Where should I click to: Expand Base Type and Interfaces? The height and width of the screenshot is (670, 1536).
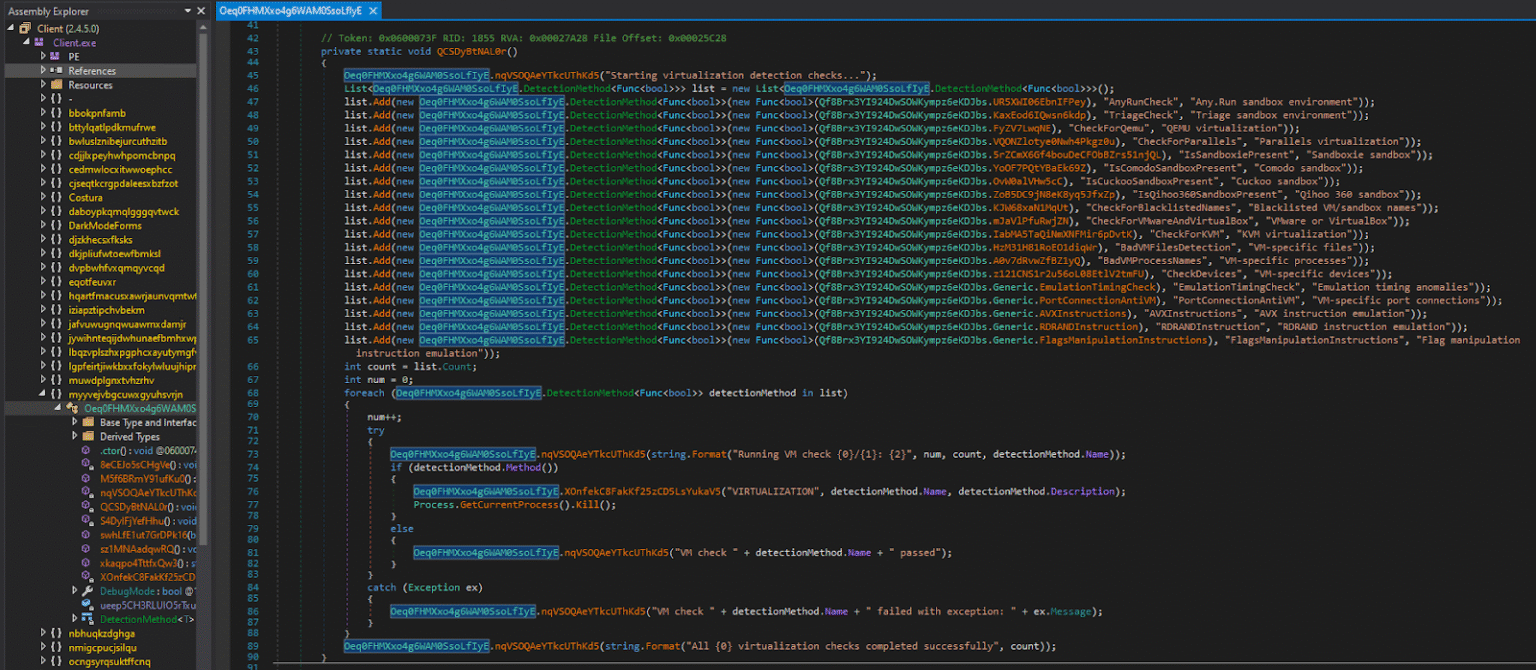tap(74, 423)
